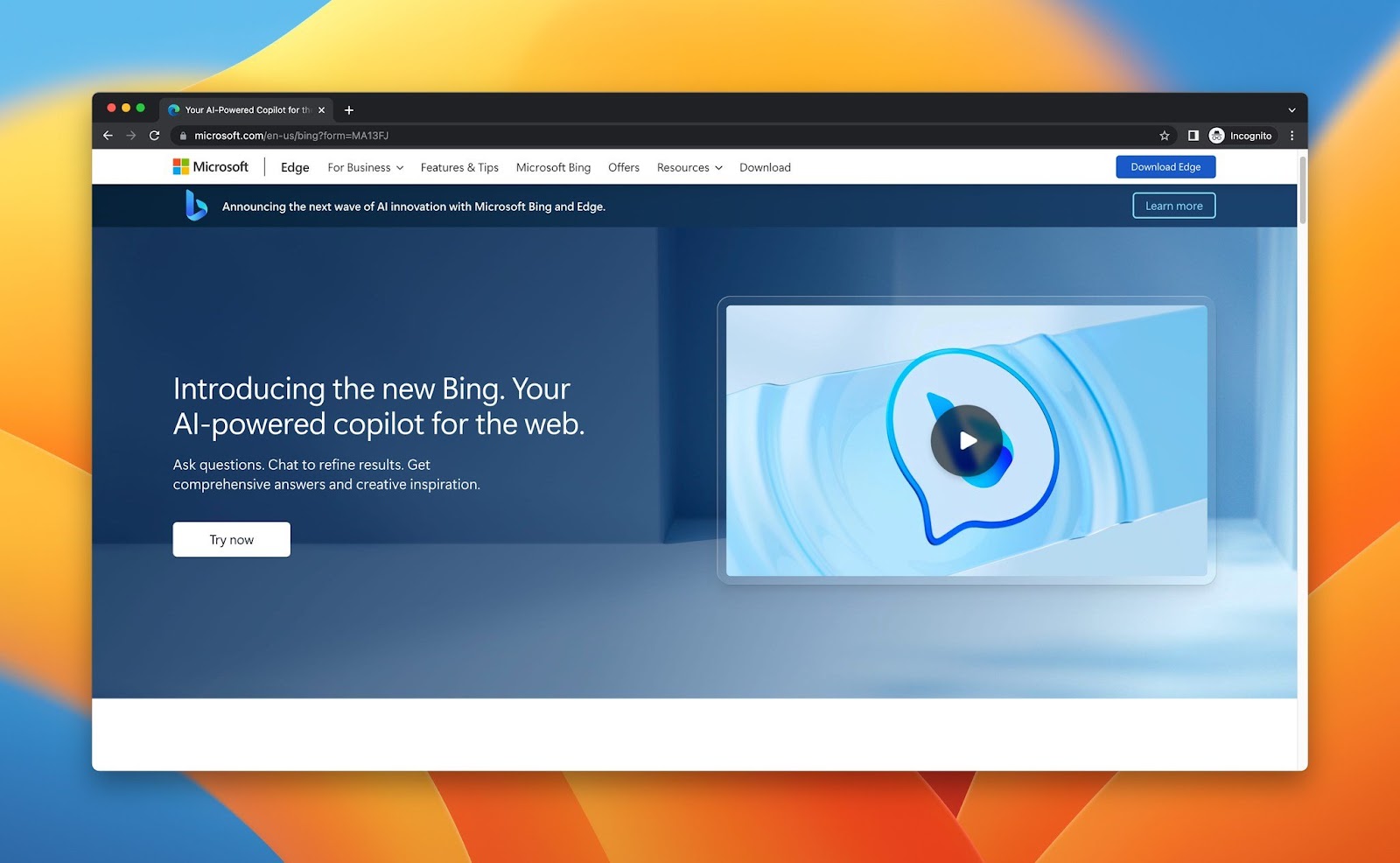1400x863 pixels.
Task: Click the Learn more button in banner
Action: [1173, 206]
